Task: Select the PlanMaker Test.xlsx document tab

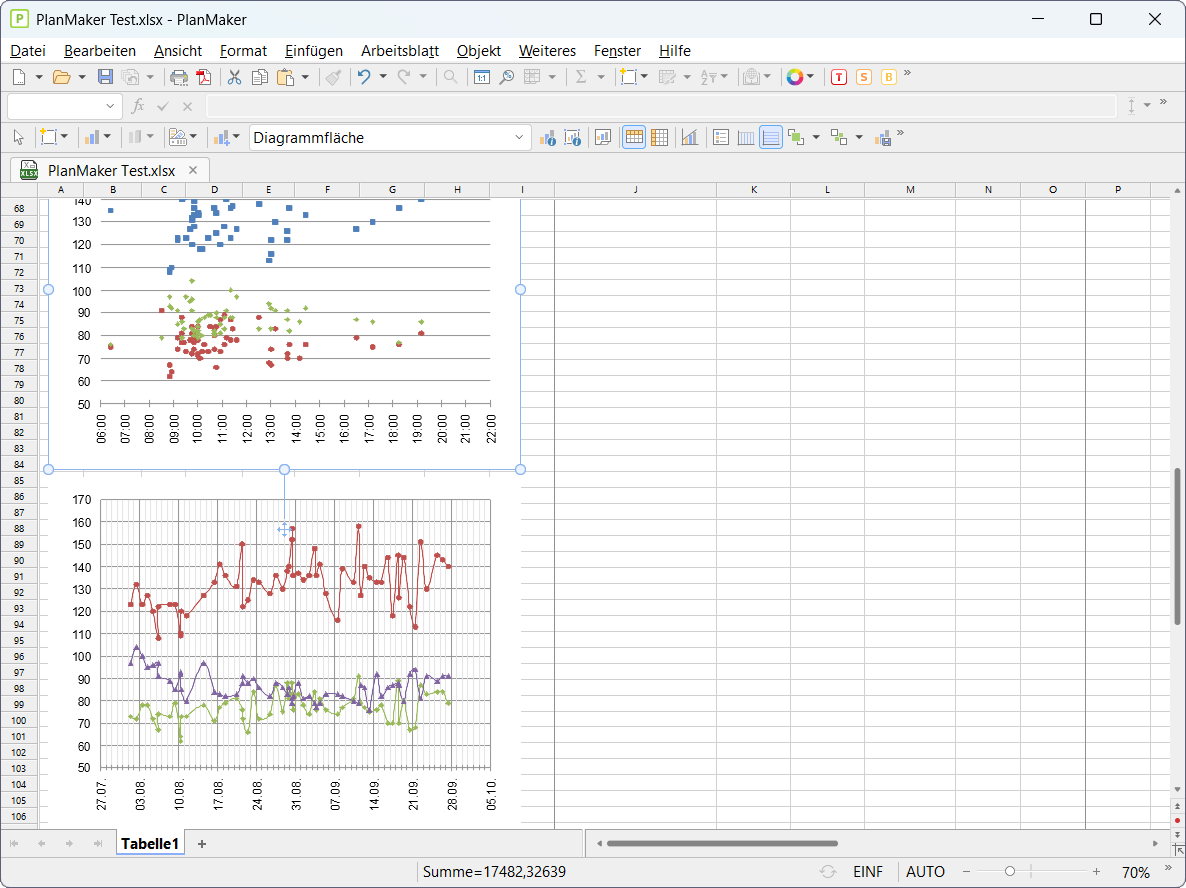Action: tap(111, 171)
